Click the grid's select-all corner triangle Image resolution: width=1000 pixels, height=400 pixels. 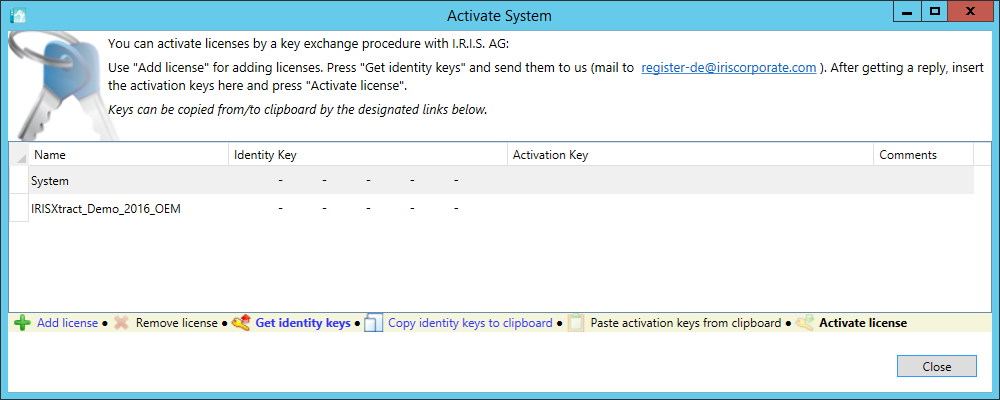click(x=19, y=156)
